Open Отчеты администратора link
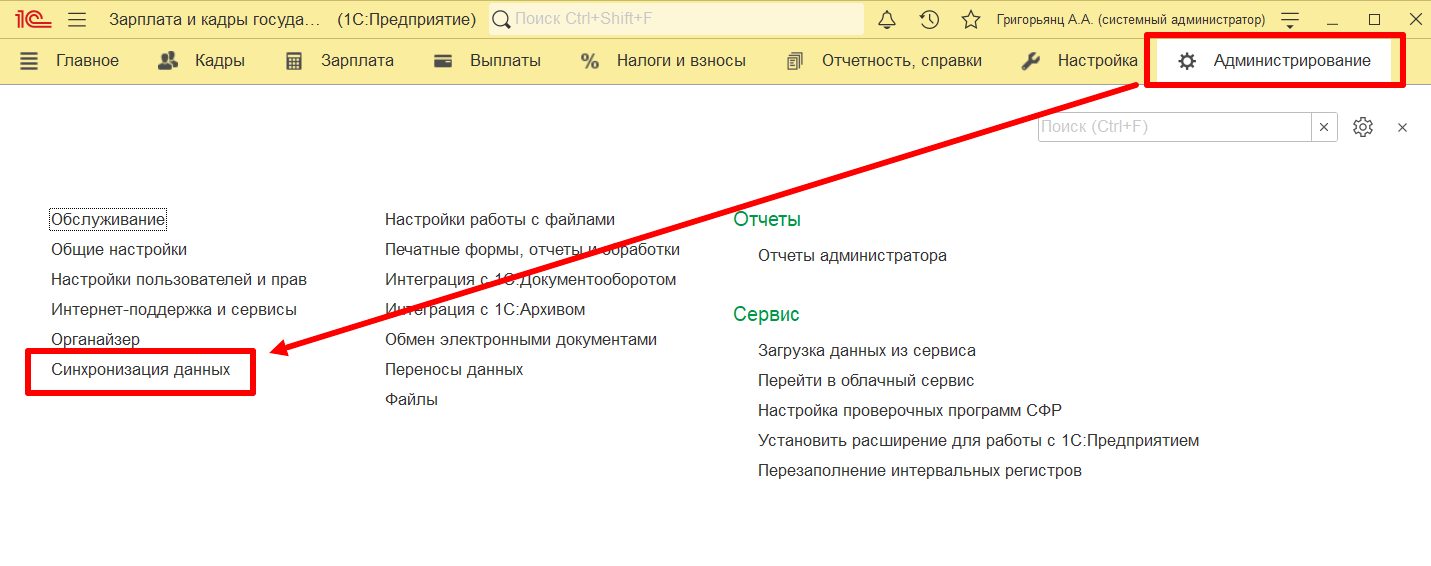 852,255
